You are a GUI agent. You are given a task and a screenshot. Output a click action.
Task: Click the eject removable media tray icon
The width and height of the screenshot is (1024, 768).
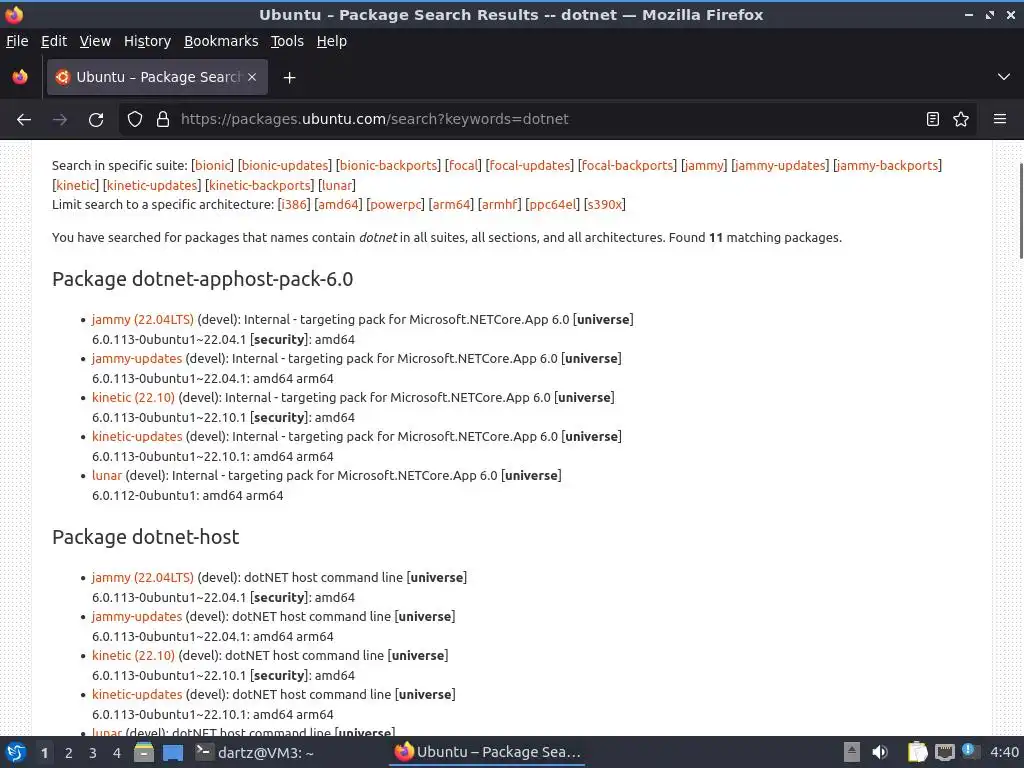pos(852,752)
